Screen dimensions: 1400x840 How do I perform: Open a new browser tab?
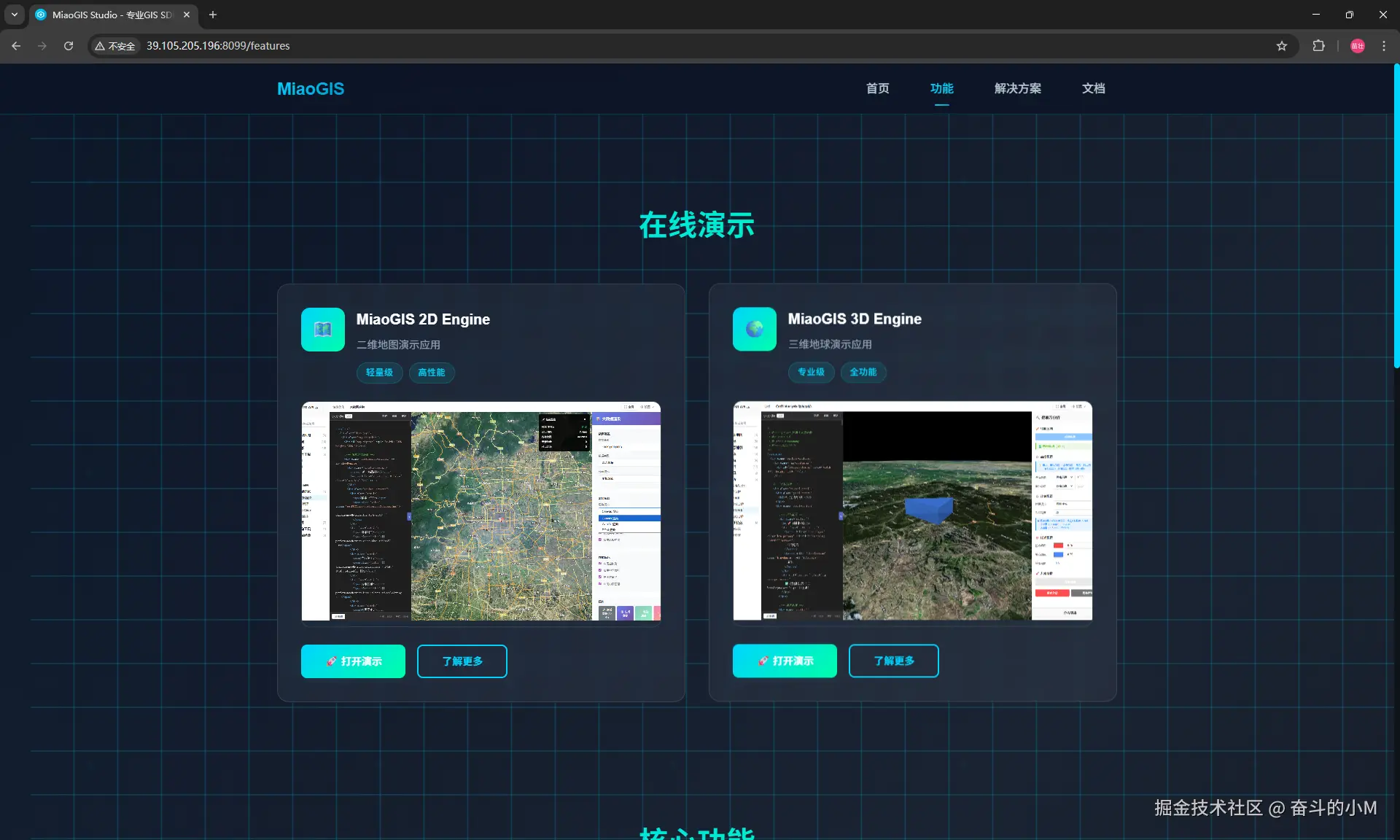213,15
